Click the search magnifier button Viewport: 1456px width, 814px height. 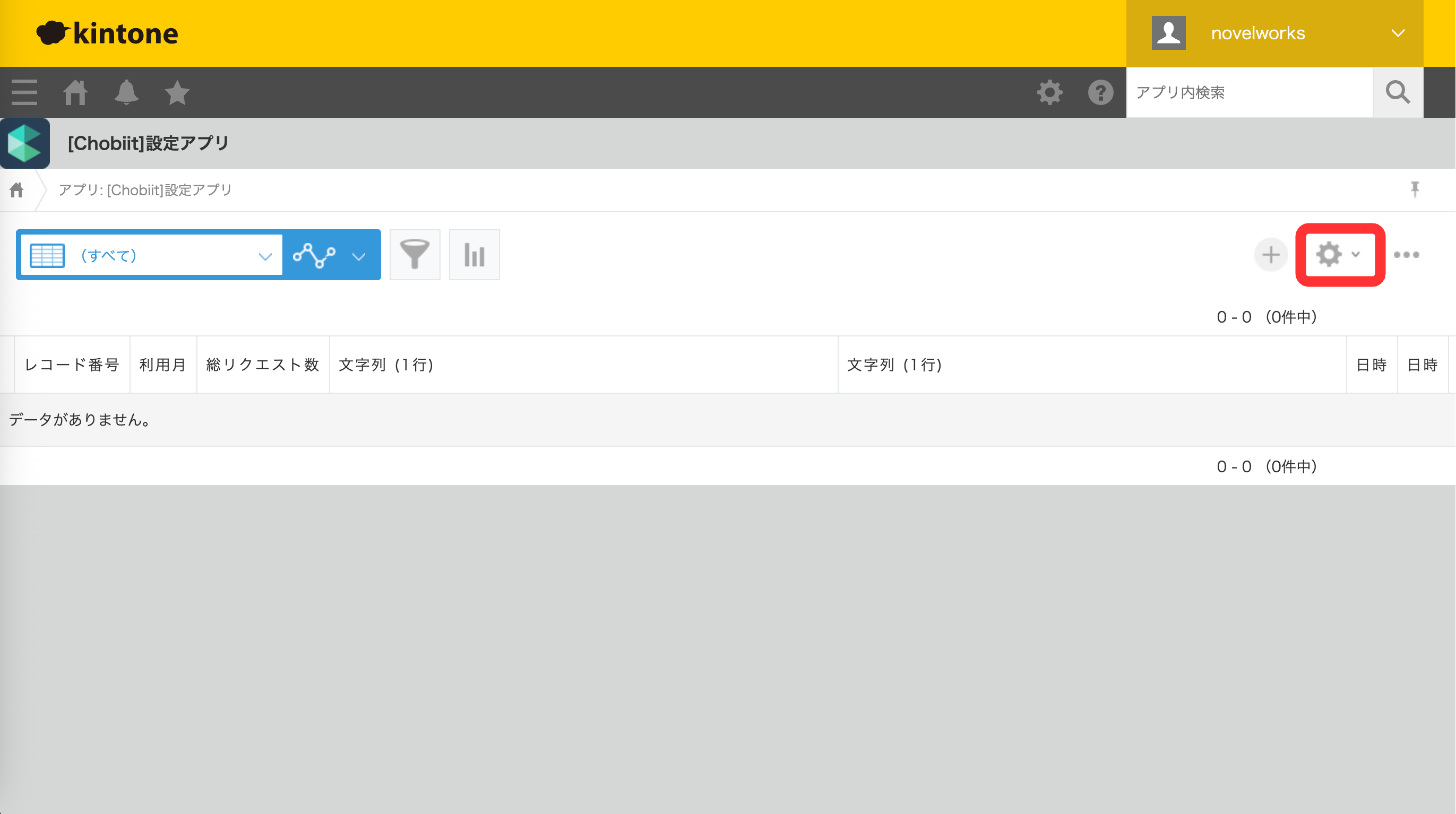tap(1398, 92)
